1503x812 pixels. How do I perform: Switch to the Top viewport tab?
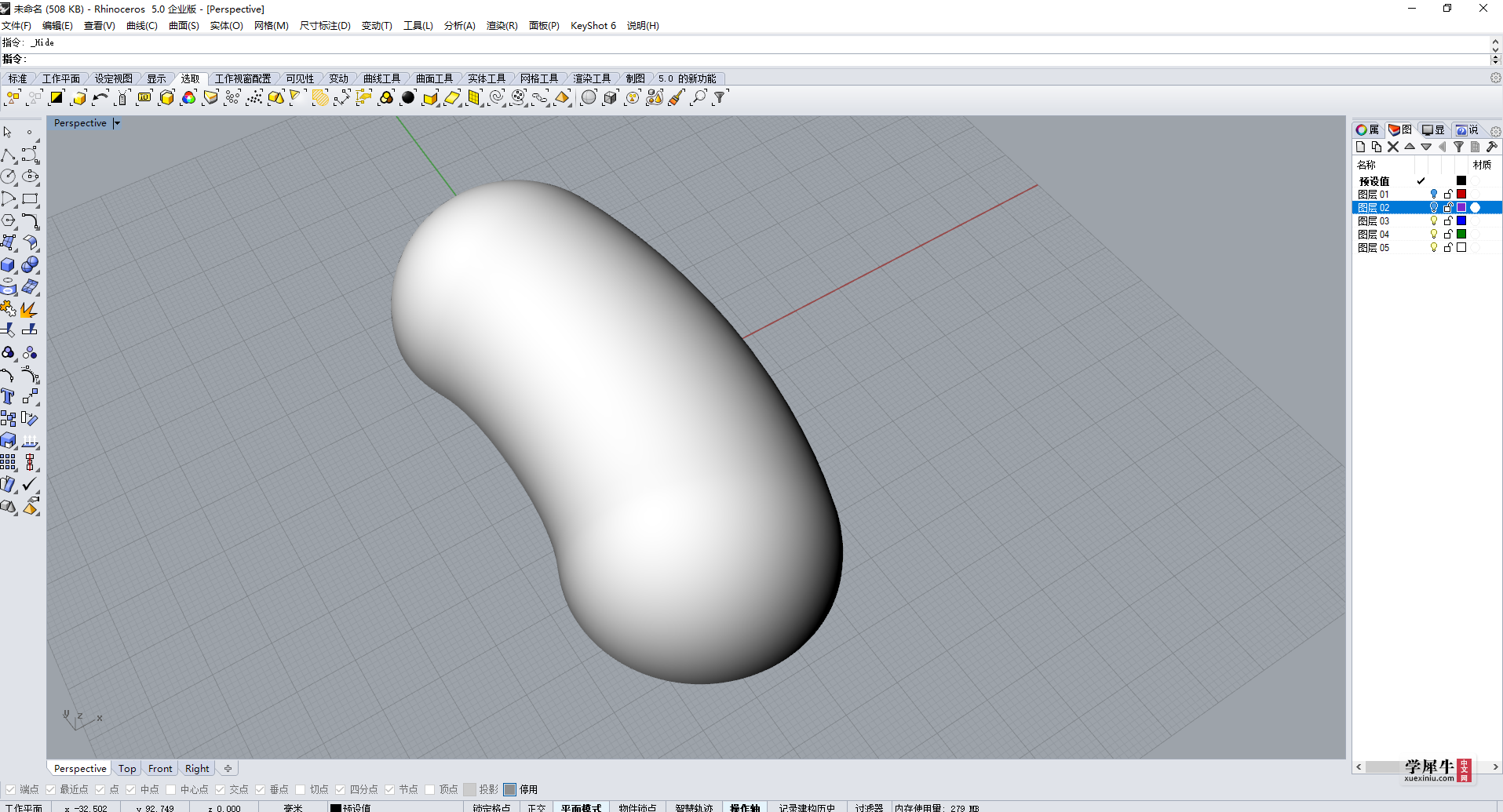127,769
